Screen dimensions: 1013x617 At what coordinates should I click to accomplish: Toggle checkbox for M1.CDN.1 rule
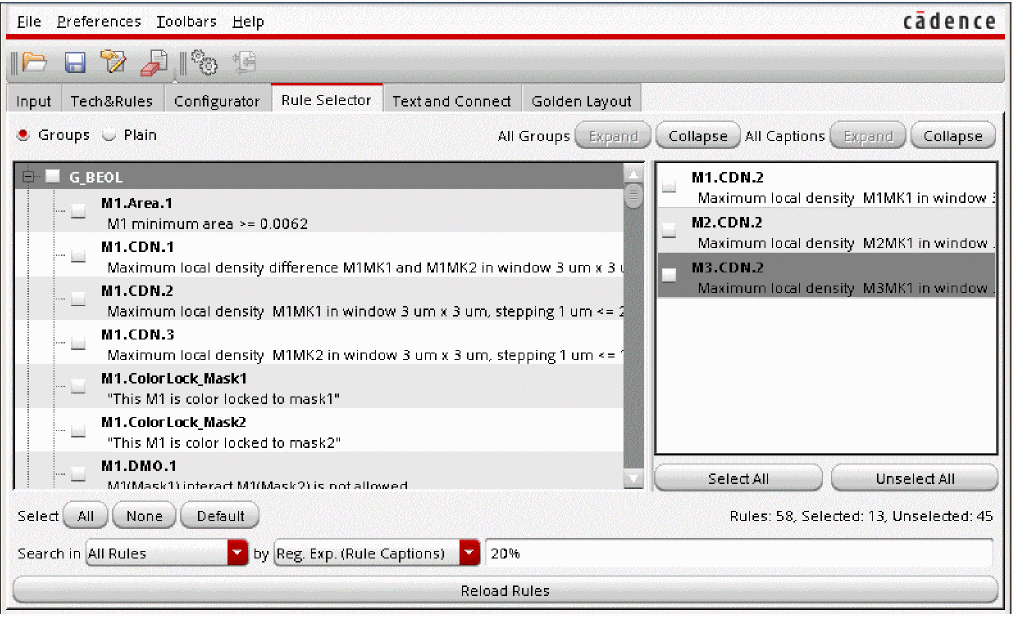[78, 255]
